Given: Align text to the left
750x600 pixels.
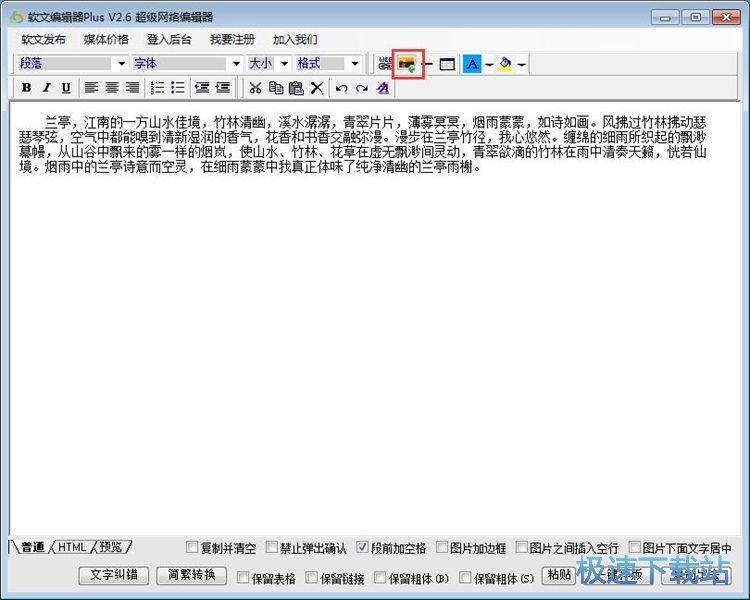Looking at the screenshot, I should [x=91, y=88].
